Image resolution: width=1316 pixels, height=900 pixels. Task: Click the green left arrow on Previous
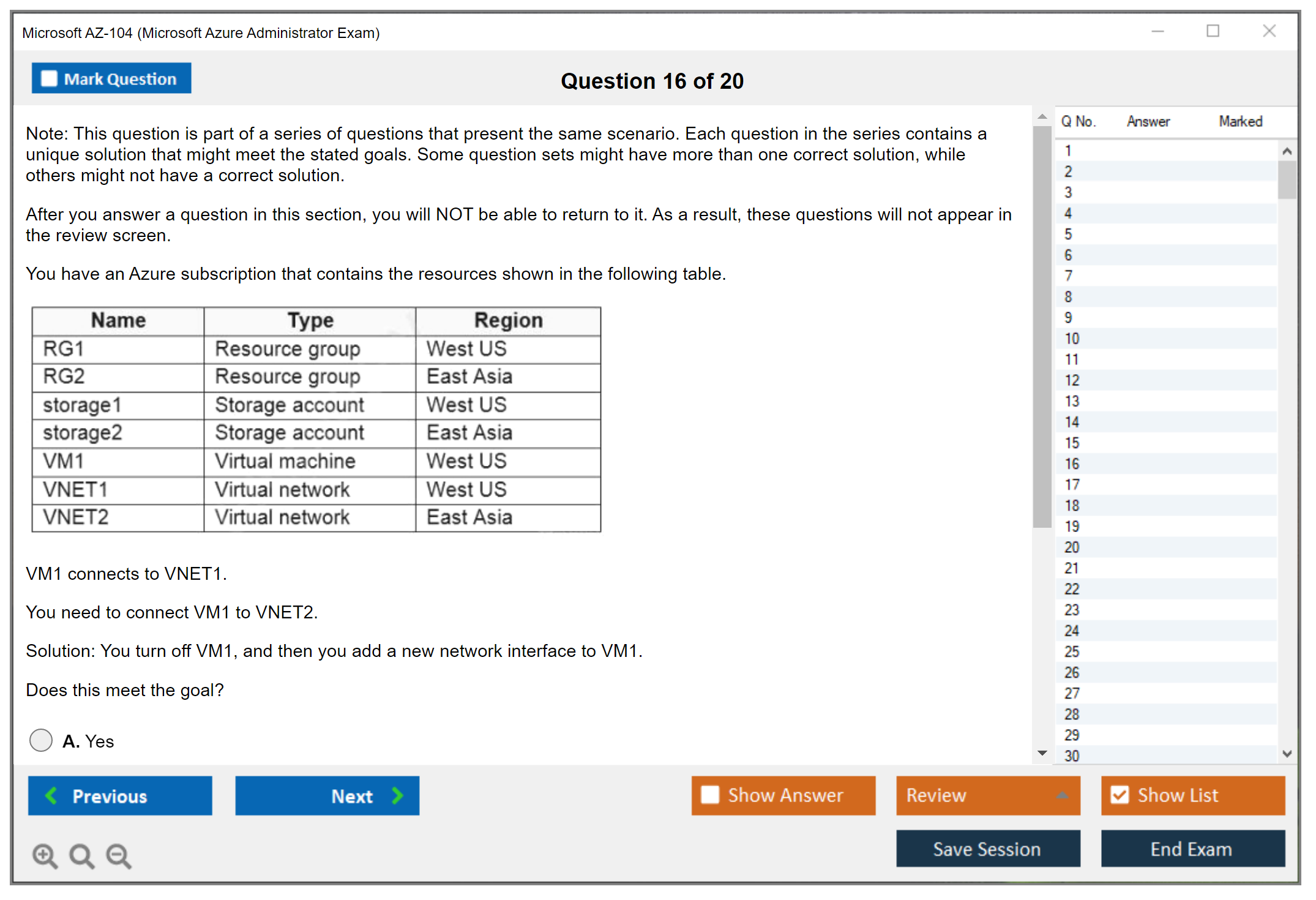[52, 796]
